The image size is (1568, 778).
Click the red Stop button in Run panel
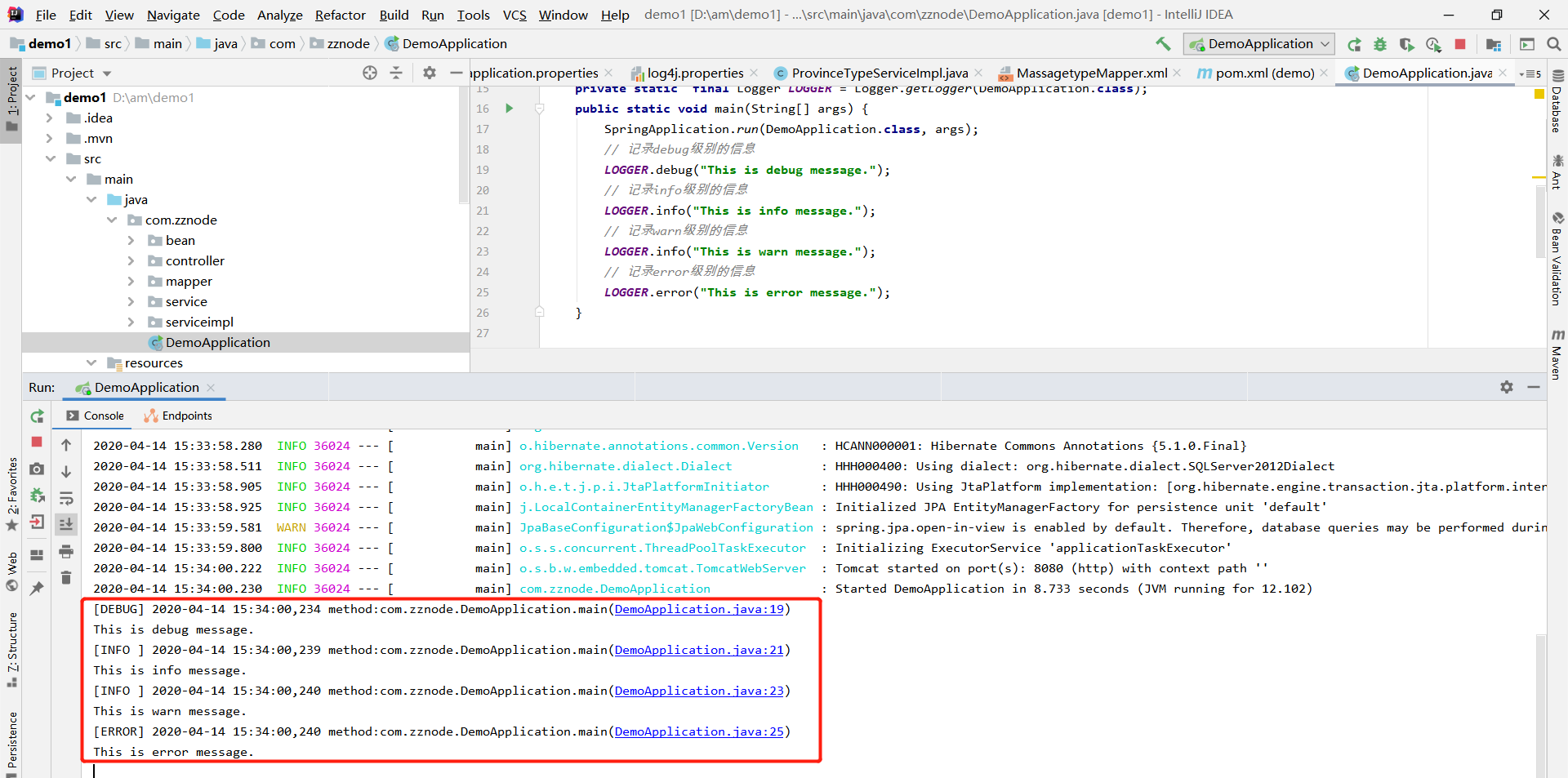tap(37, 442)
